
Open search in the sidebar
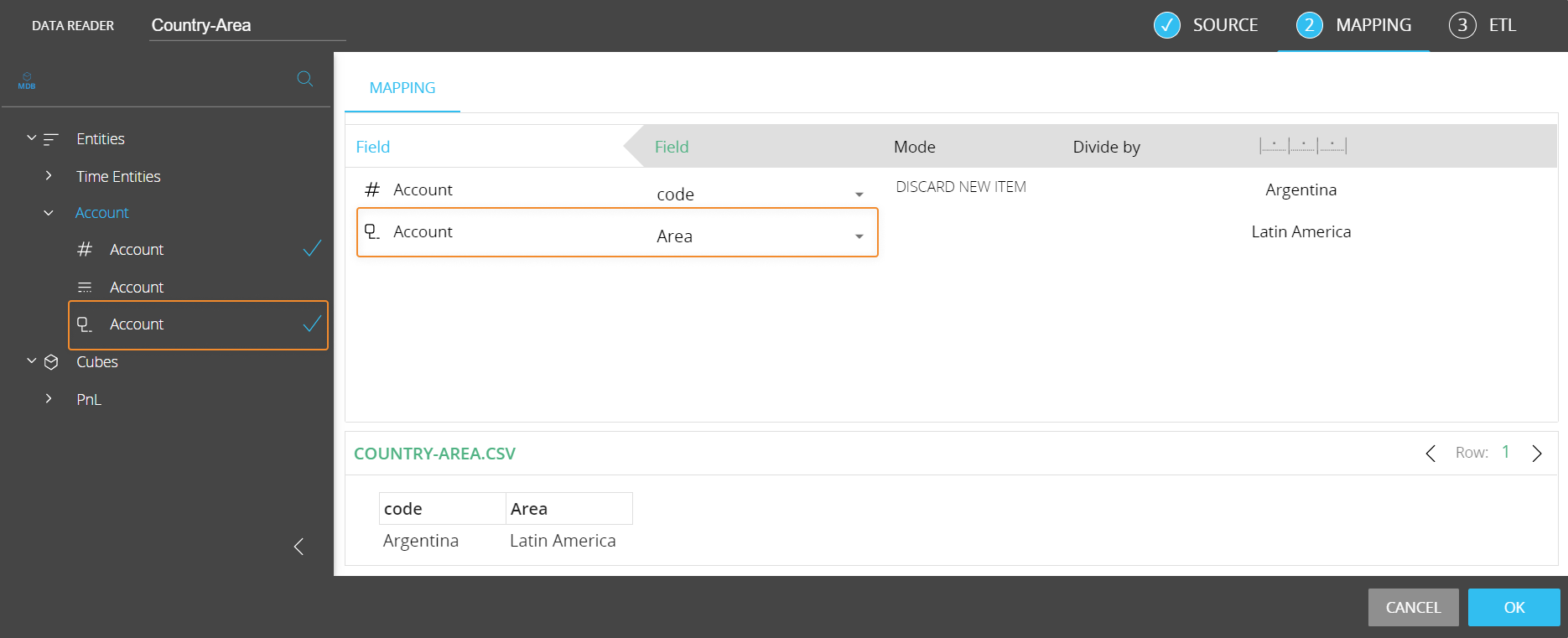coord(305,79)
